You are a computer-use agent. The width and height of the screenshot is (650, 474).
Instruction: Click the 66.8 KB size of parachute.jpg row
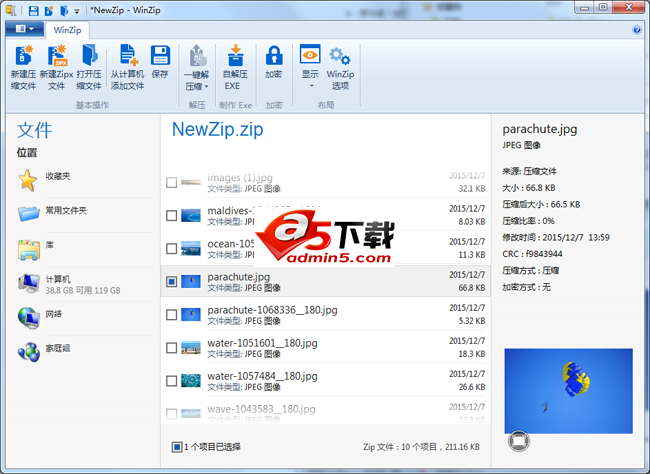[x=472, y=288]
